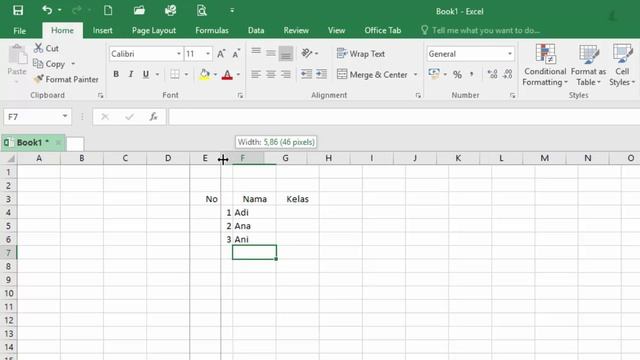Open the Calibri font name dropdown

tap(179, 54)
